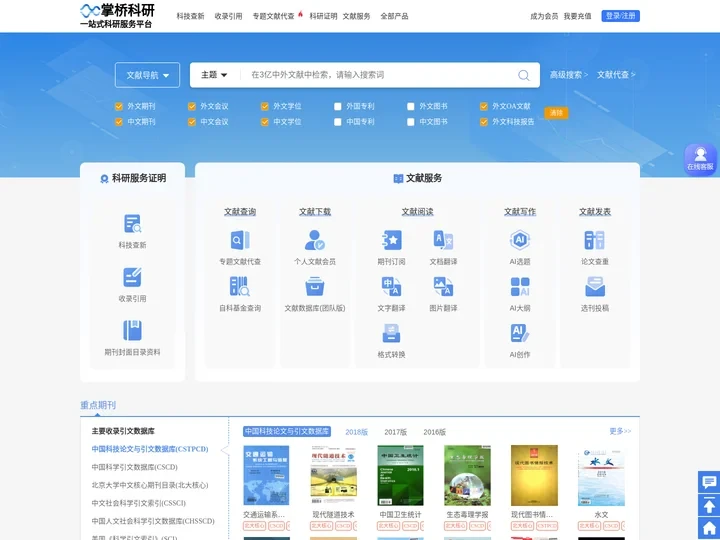Open 文字翻译 icon
The width and height of the screenshot is (720, 540).
pos(392,286)
